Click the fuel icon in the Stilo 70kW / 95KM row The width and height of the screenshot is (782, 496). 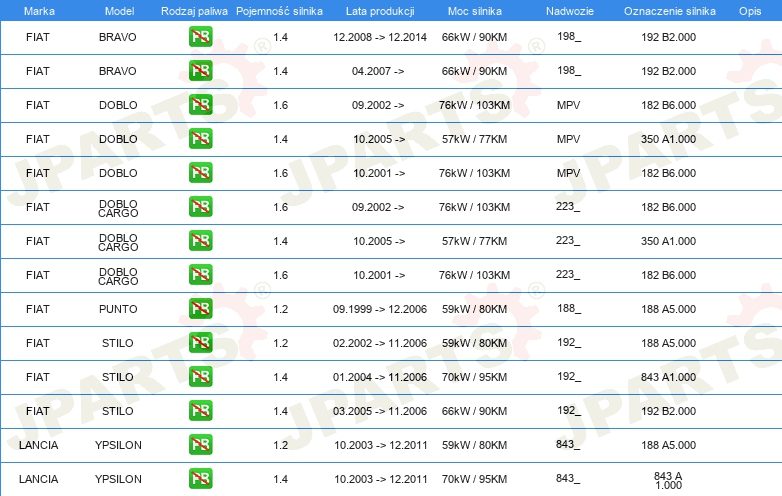point(200,376)
